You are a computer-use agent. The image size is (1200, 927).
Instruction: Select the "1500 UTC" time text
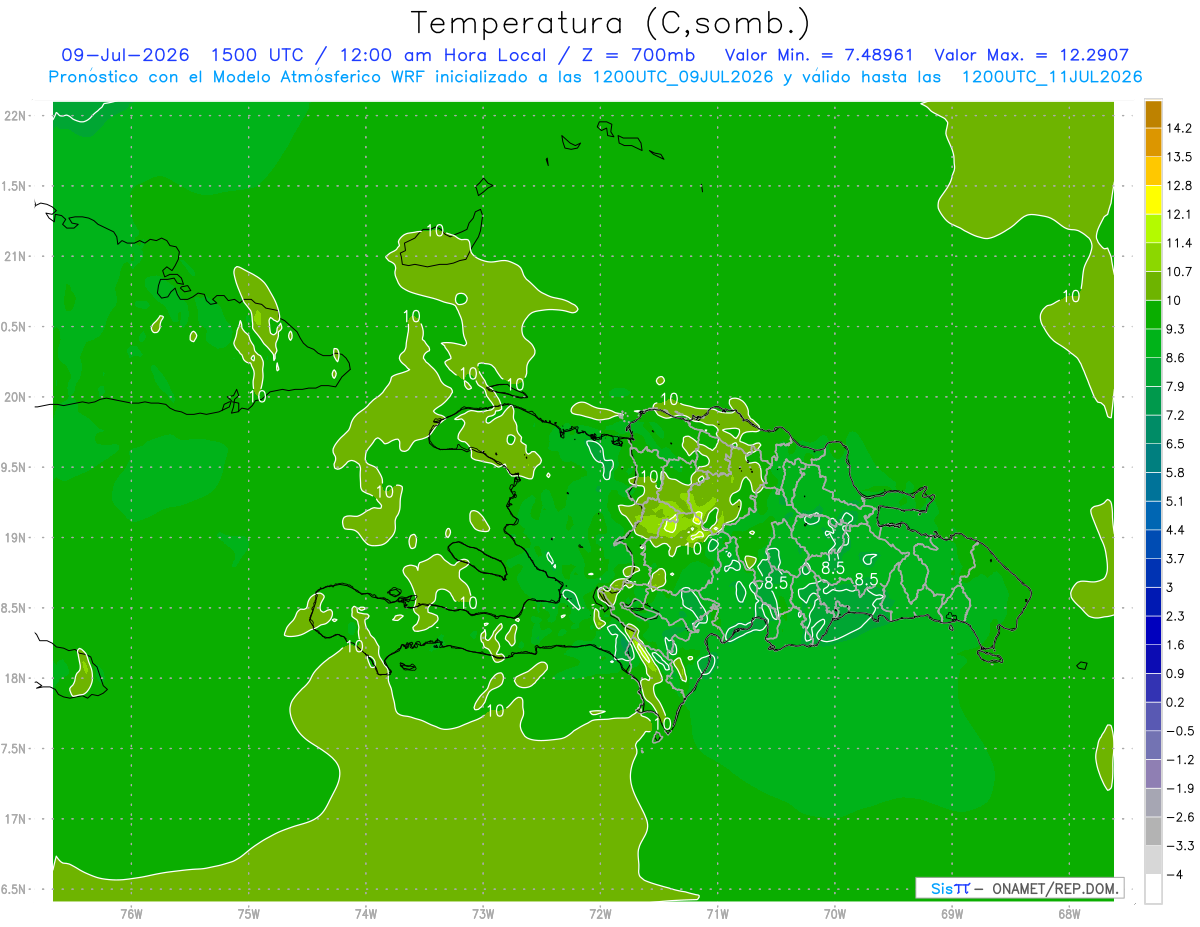[x=259, y=55]
